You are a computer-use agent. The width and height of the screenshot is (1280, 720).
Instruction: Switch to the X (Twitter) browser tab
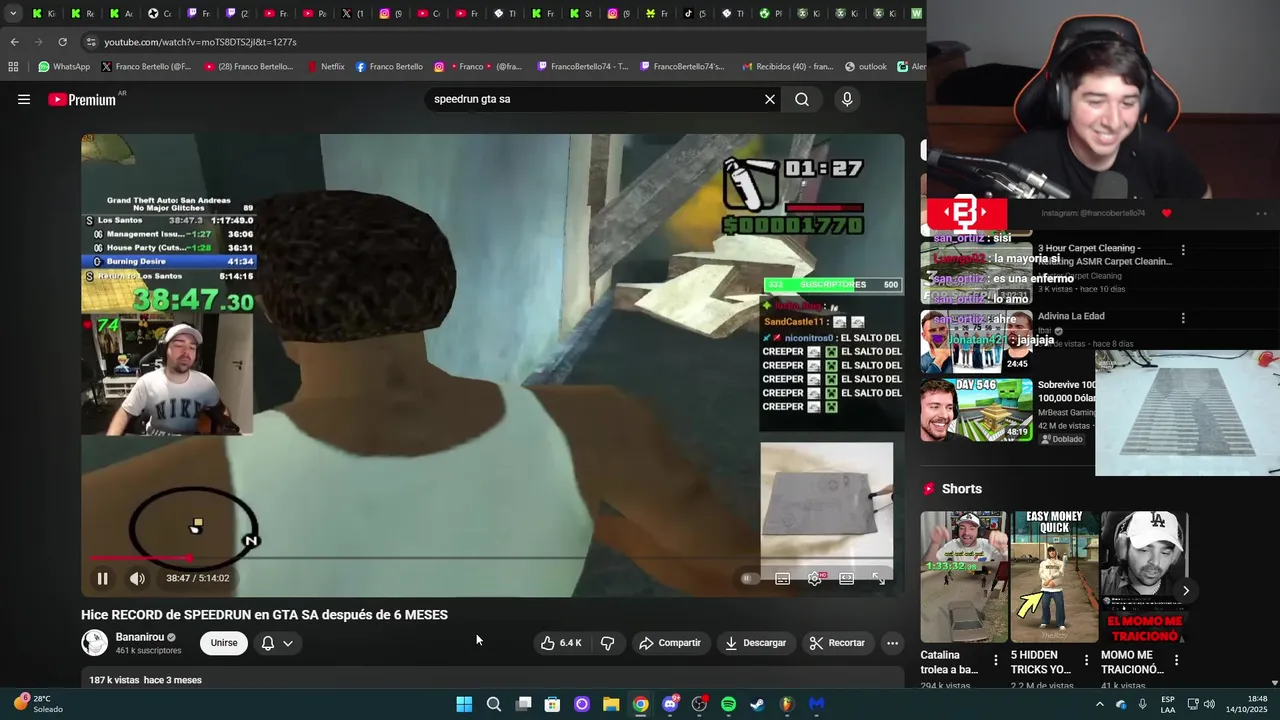pyautogui.click(x=352, y=14)
